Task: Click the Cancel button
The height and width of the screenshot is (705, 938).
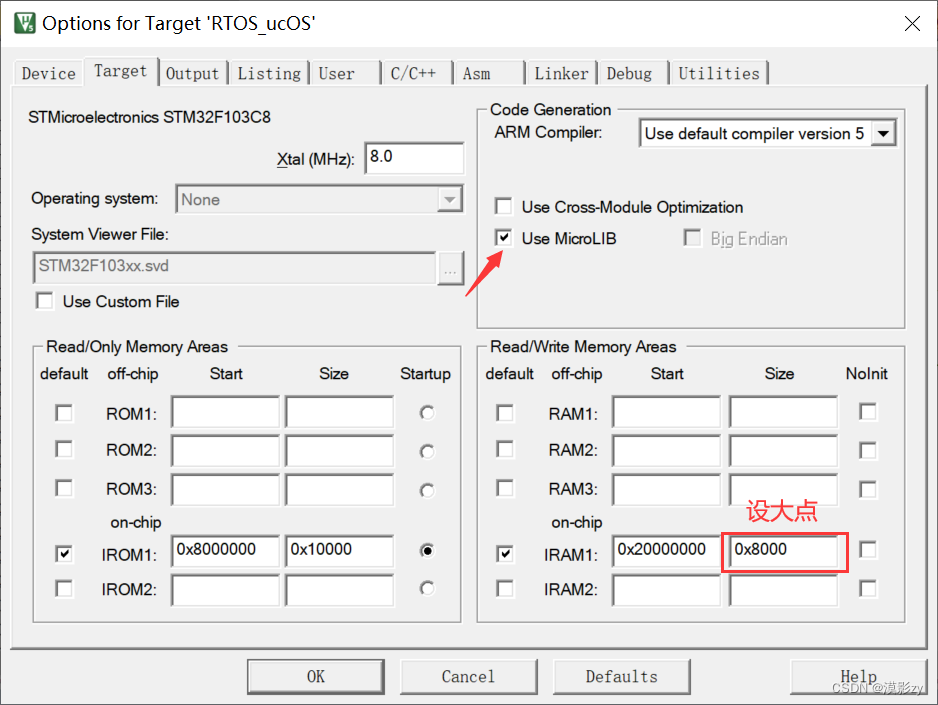Action: (468, 676)
